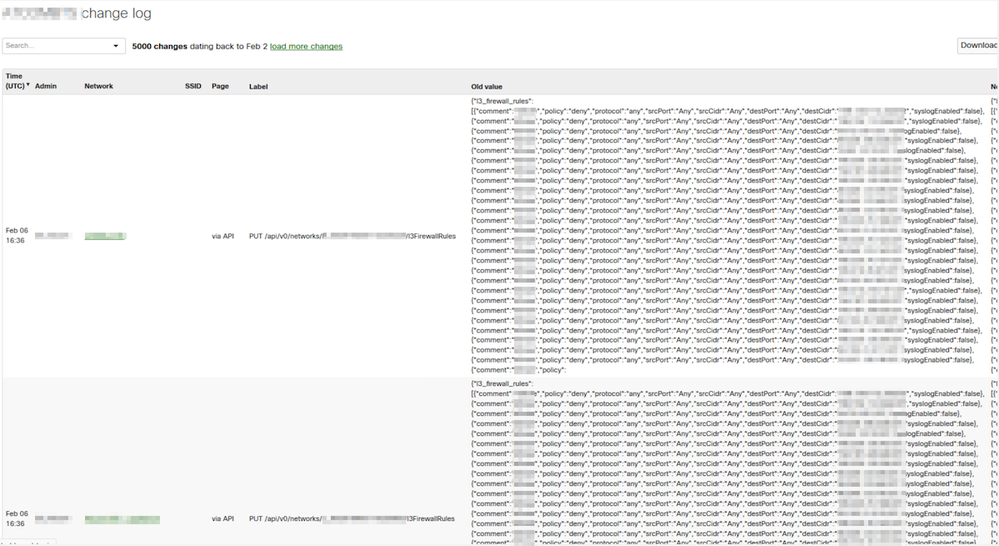Click the Time (UTC) column header
Image resolution: width=999 pixels, height=546 pixels.
14,81
